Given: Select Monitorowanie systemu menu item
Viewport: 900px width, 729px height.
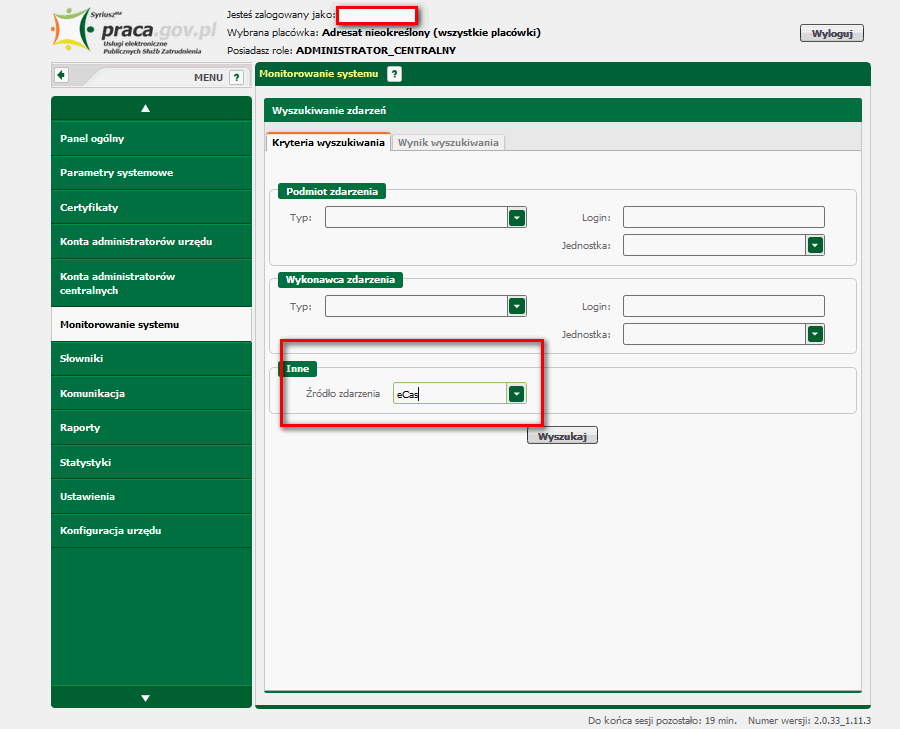Looking at the screenshot, I should [152, 324].
